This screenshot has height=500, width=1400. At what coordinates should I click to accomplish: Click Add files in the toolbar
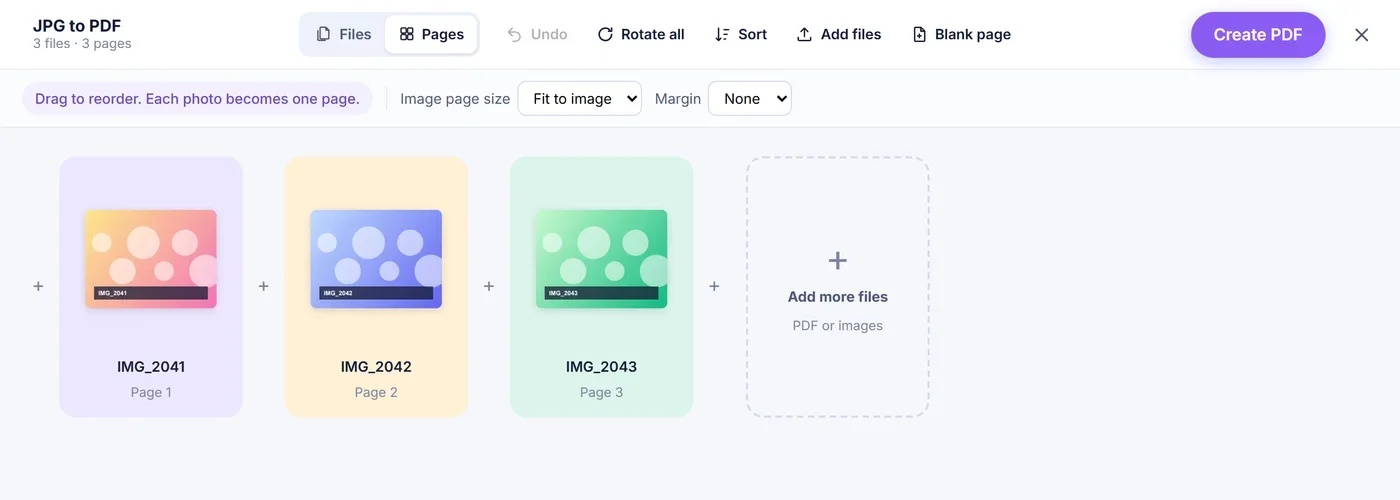[839, 34]
